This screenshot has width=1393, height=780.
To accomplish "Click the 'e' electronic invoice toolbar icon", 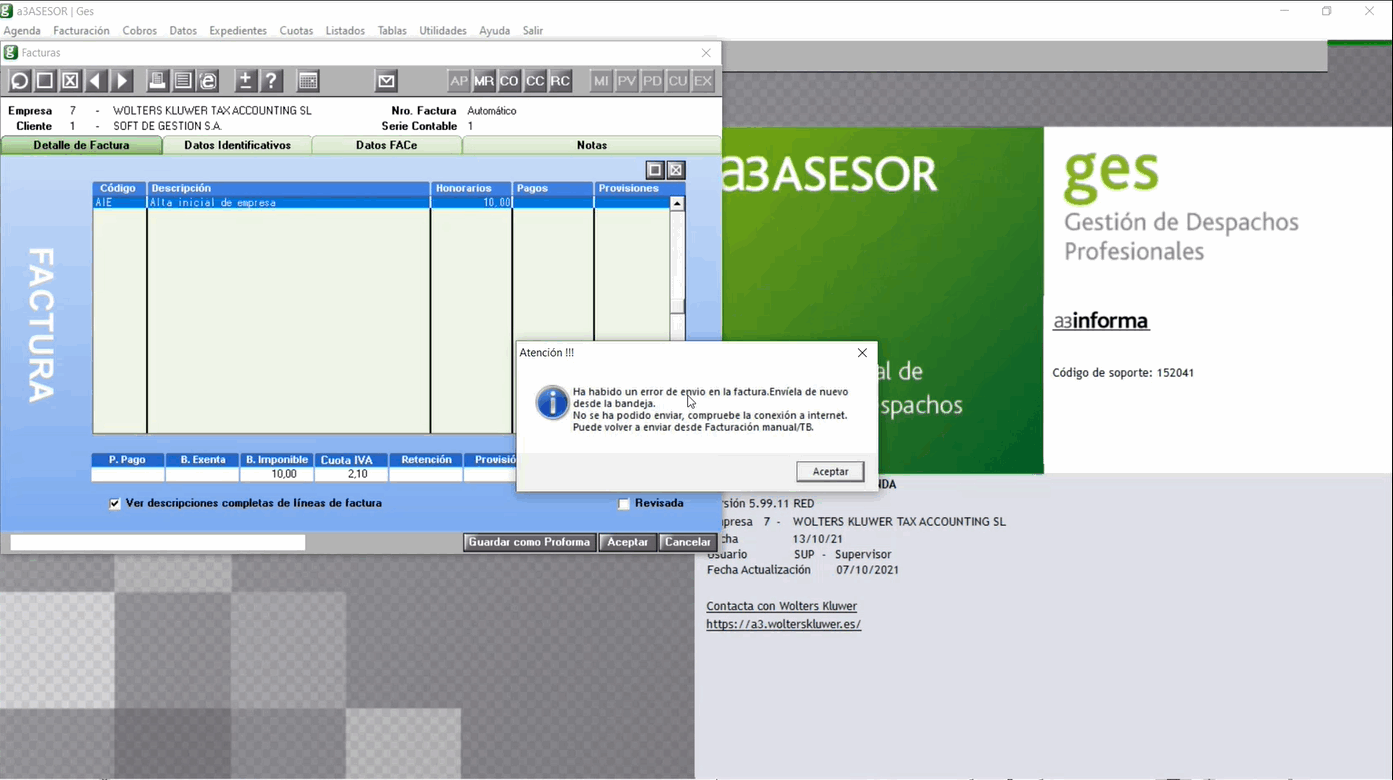I will coord(209,81).
